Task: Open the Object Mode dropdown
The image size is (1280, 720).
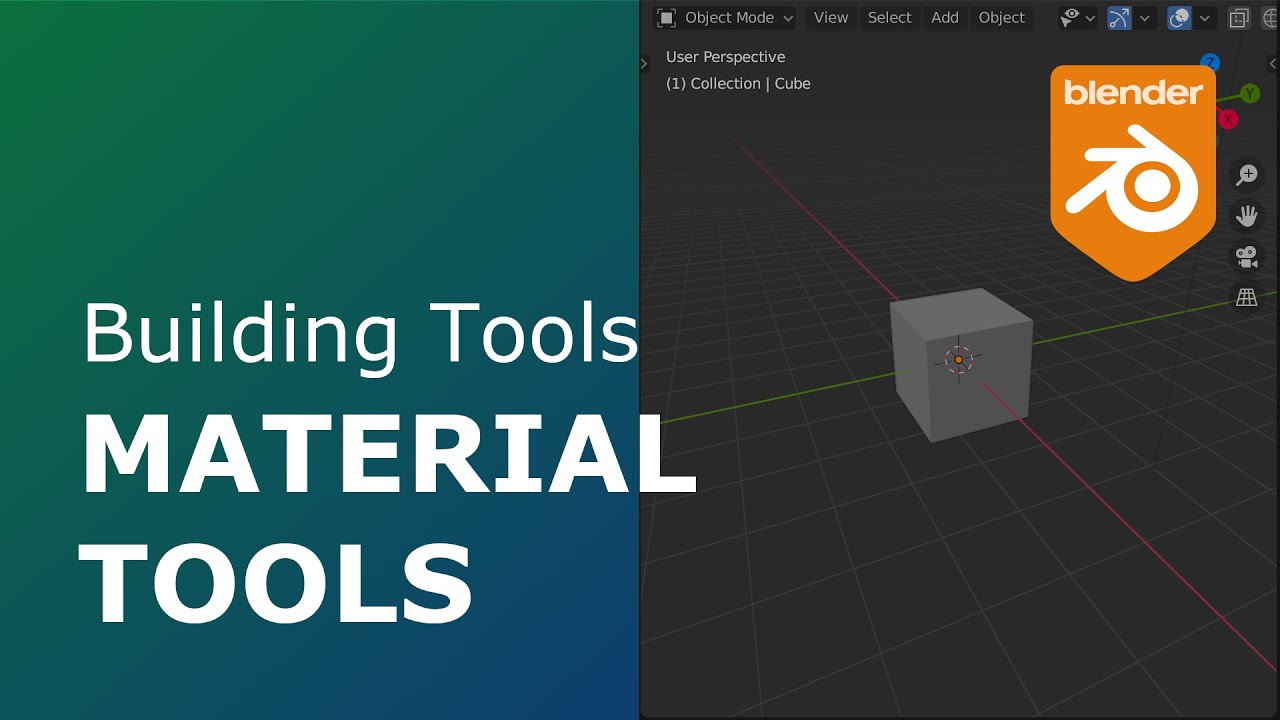Action: tap(725, 18)
